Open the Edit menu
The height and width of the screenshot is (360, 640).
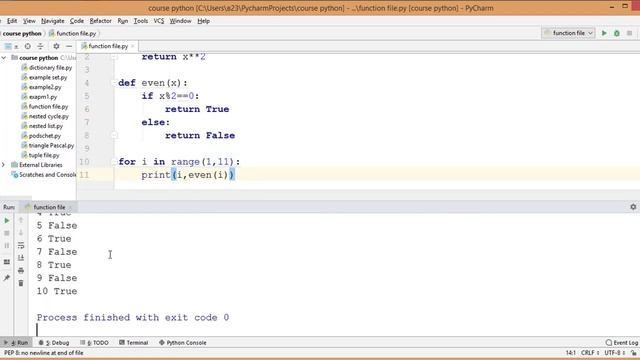pyautogui.click(x=12, y=21)
